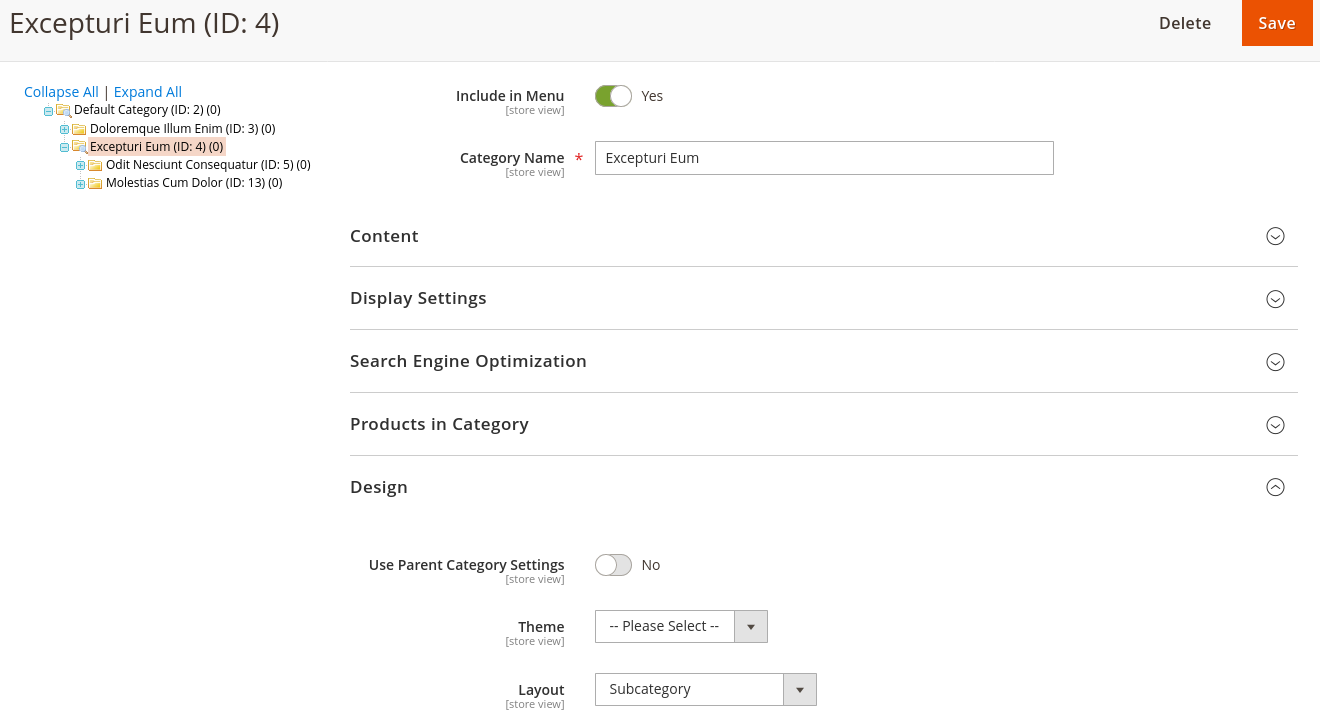Click the Collapse All link
1320x720 pixels.
(61, 92)
